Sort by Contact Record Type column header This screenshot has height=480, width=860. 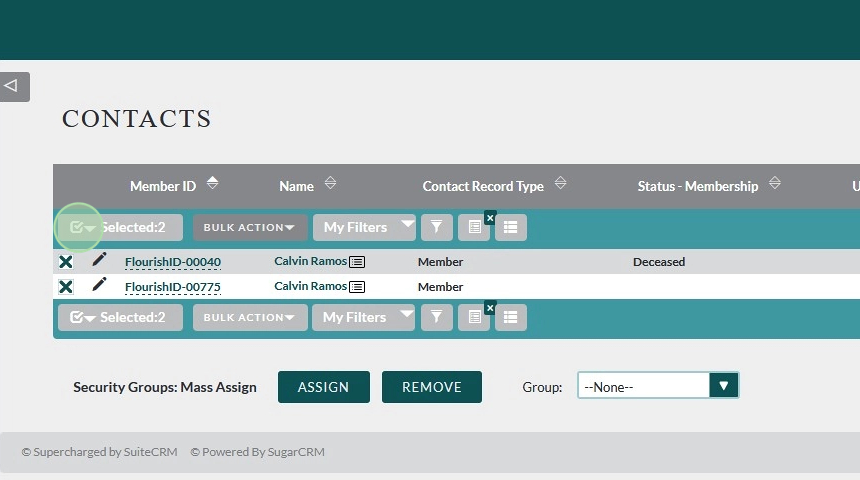[x=483, y=186]
